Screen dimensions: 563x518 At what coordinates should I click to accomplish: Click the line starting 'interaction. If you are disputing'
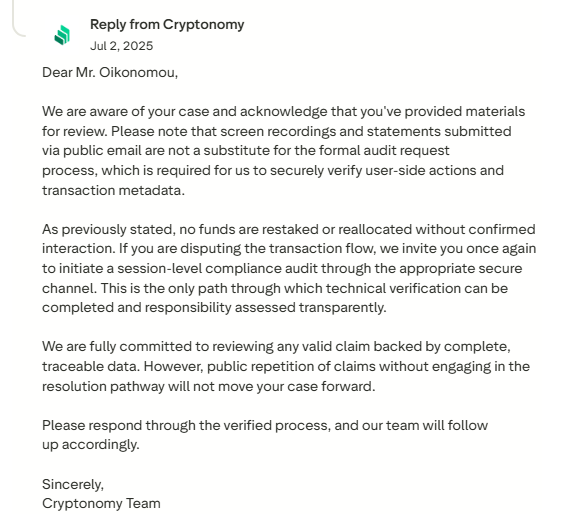coord(289,248)
